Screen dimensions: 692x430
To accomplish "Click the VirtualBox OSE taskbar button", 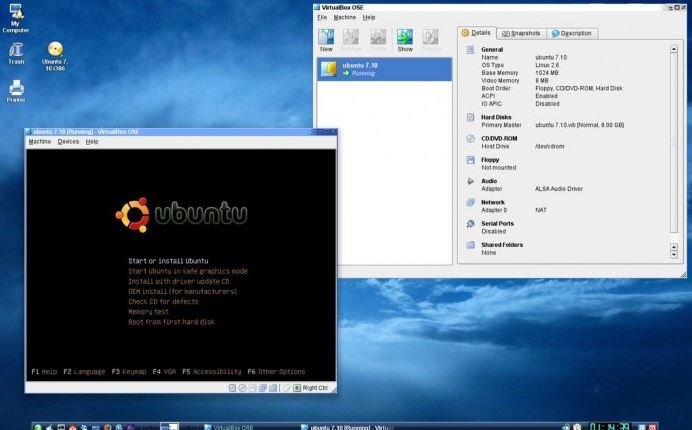I will pyautogui.click(x=229, y=426).
